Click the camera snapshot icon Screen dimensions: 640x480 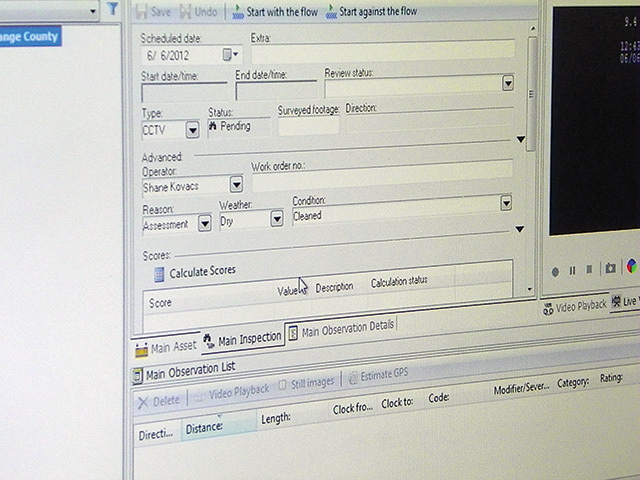pos(610,269)
